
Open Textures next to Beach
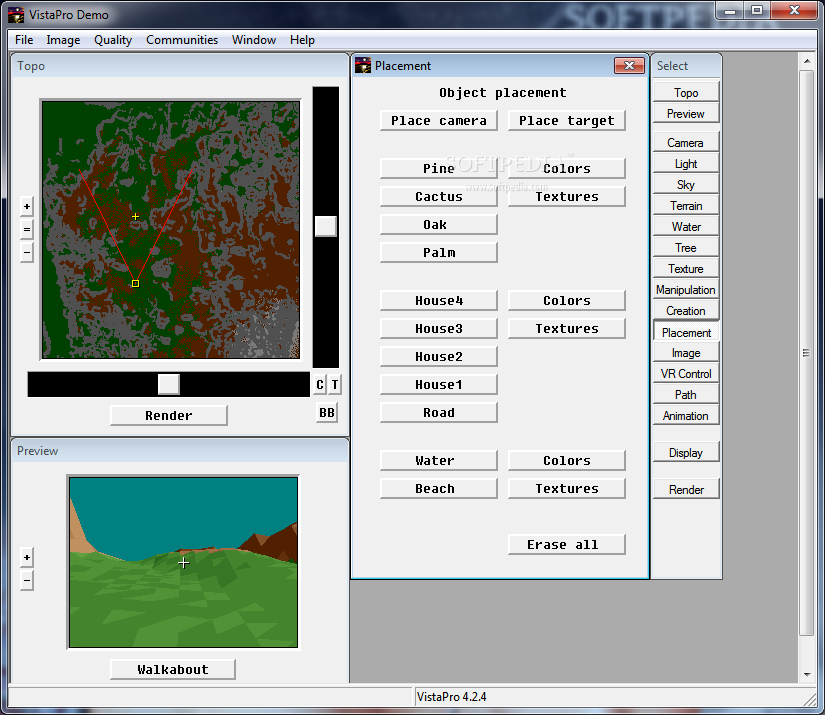567,488
